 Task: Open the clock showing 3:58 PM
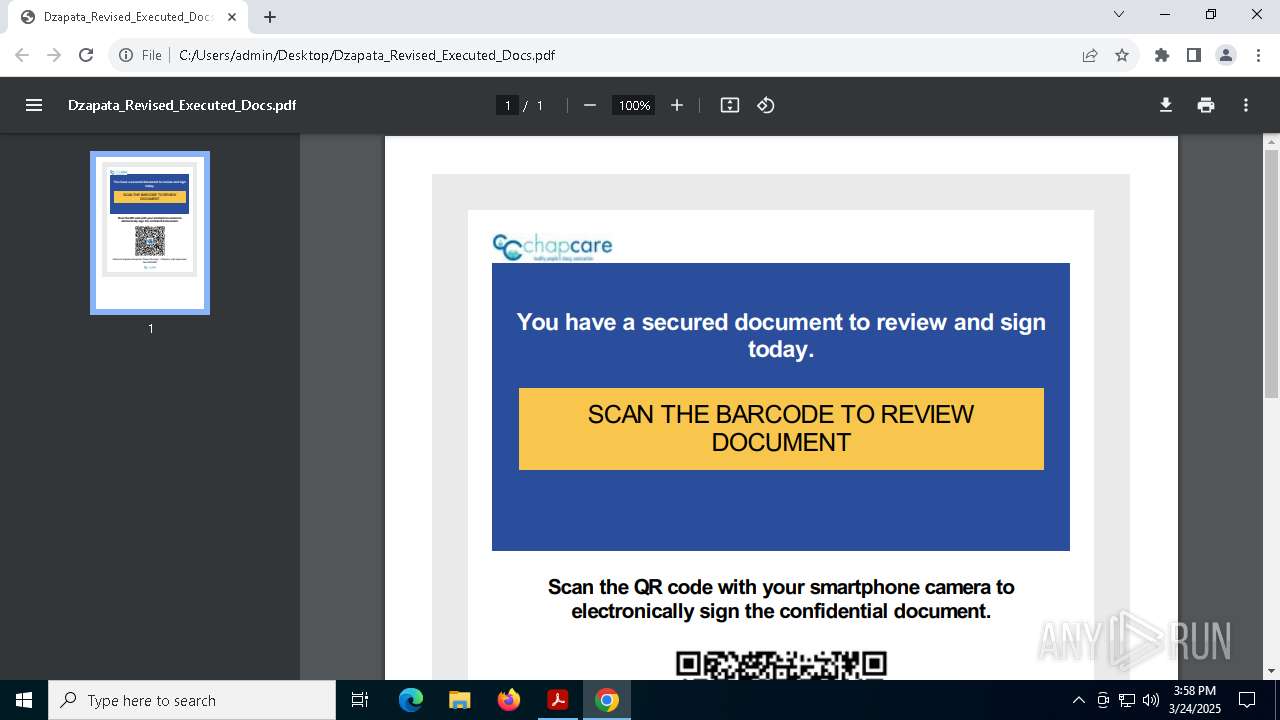1195,700
